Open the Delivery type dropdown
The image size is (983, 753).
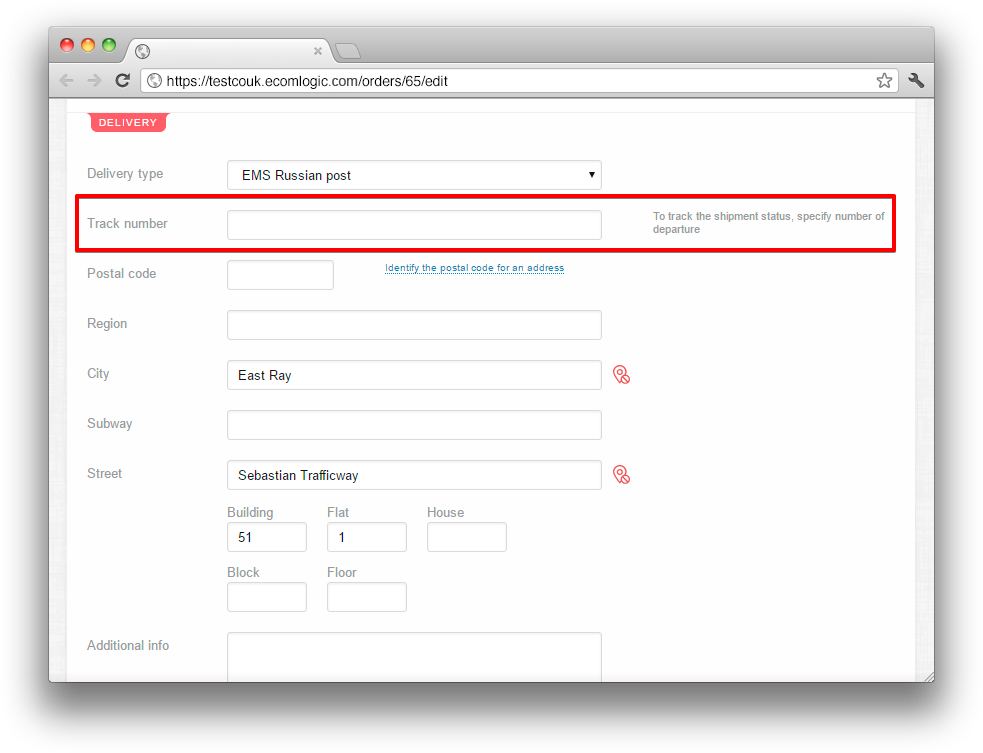click(414, 175)
